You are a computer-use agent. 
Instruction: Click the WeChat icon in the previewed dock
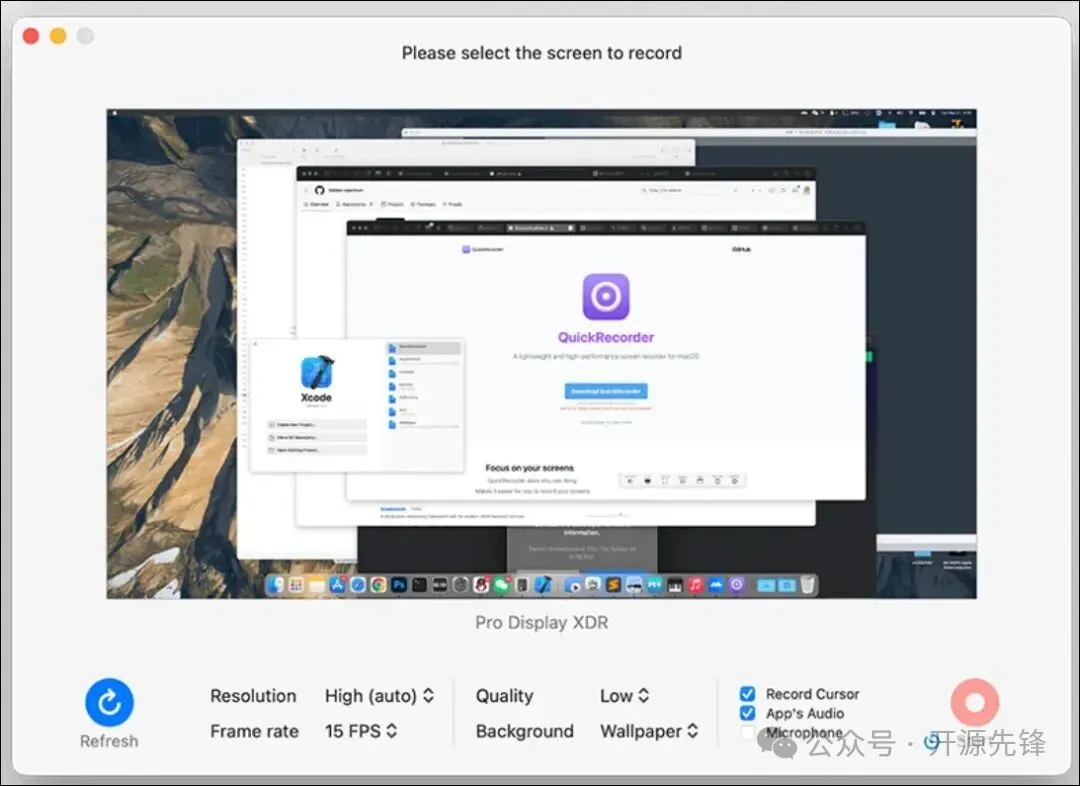coord(502,585)
